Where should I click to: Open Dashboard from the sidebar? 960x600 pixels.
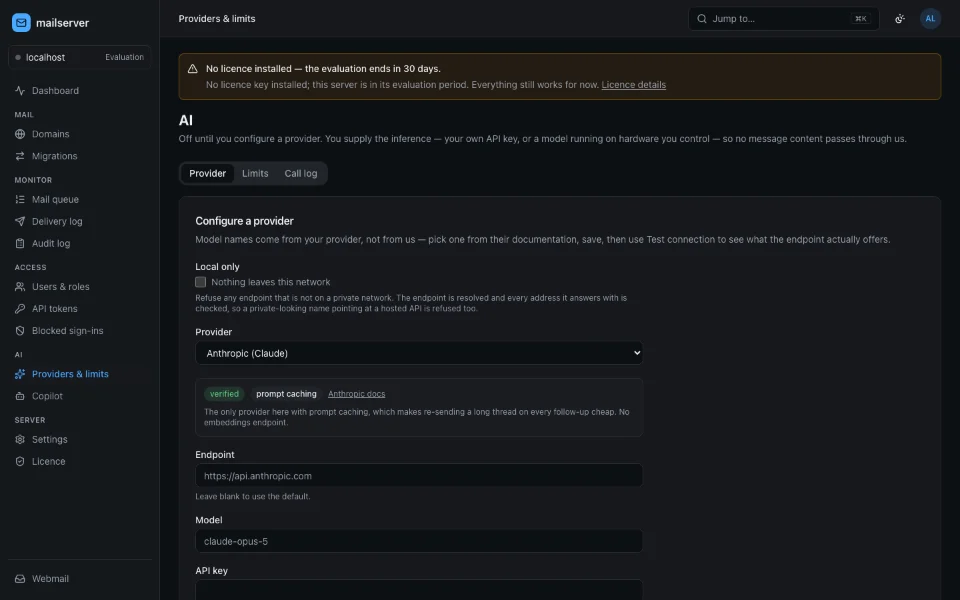coord(80,91)
